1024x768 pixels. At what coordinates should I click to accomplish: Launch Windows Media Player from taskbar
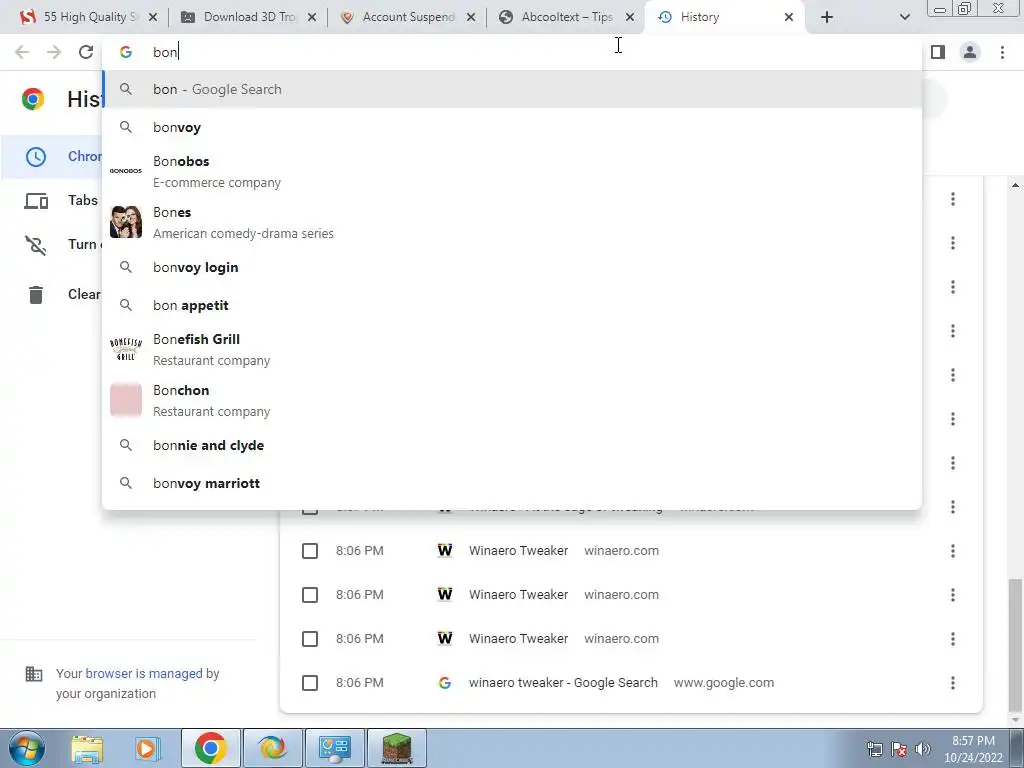tap(148, 748)
